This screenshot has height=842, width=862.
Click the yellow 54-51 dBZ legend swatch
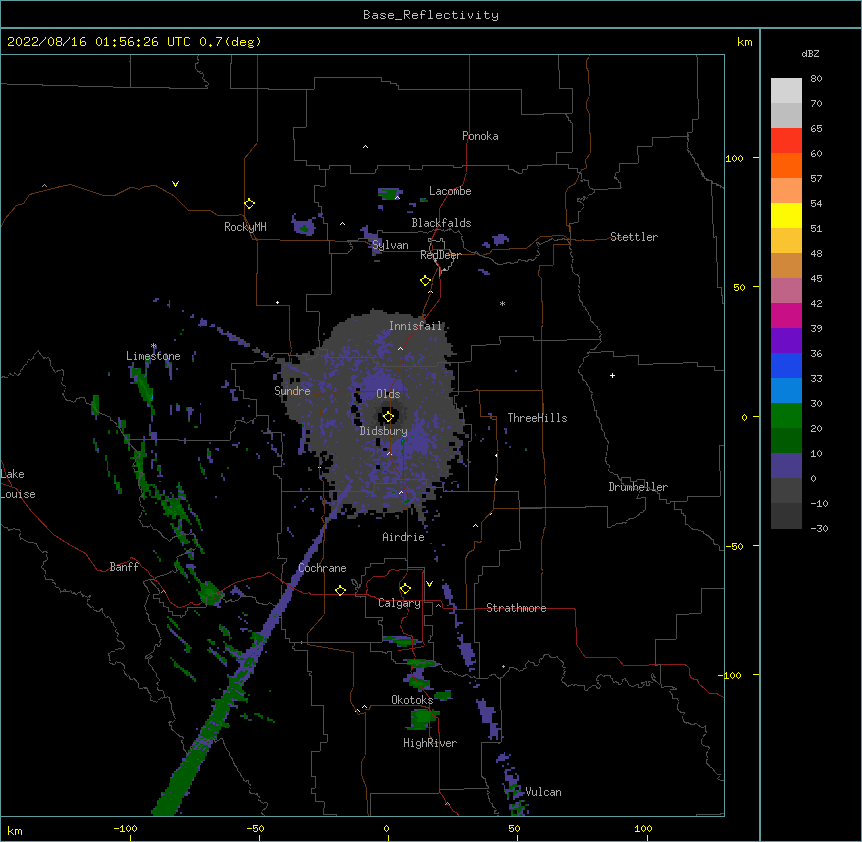click(x=786, y=215)
